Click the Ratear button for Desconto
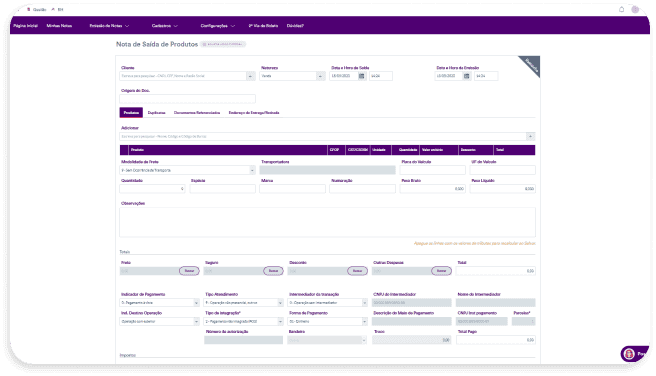The height and width of the screenshot is (376, 656). coord(357,271)
